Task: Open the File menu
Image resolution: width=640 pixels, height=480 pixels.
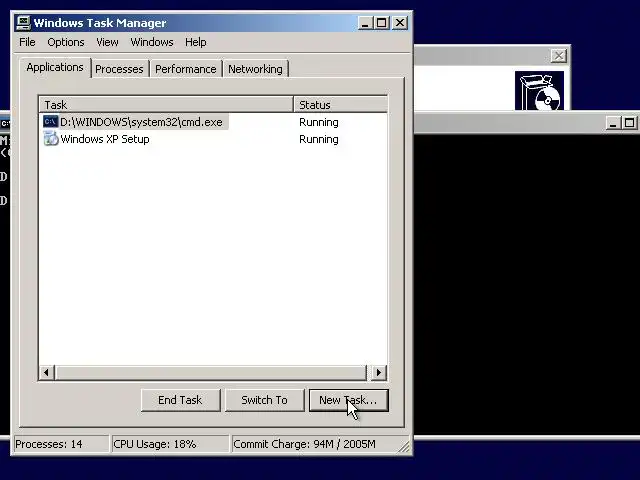Action: [x=27, y=42]
